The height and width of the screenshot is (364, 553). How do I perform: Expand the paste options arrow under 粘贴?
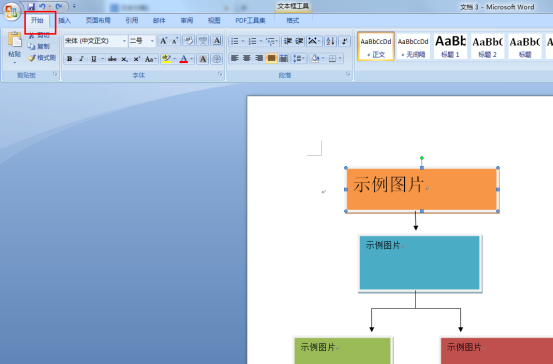click(14, 63)
